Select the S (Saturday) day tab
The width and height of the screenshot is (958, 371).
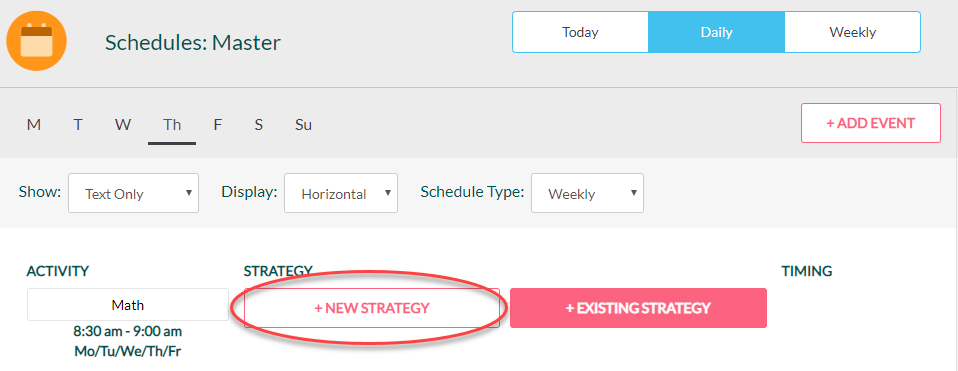pyautogui.click(x=258, y=125)
